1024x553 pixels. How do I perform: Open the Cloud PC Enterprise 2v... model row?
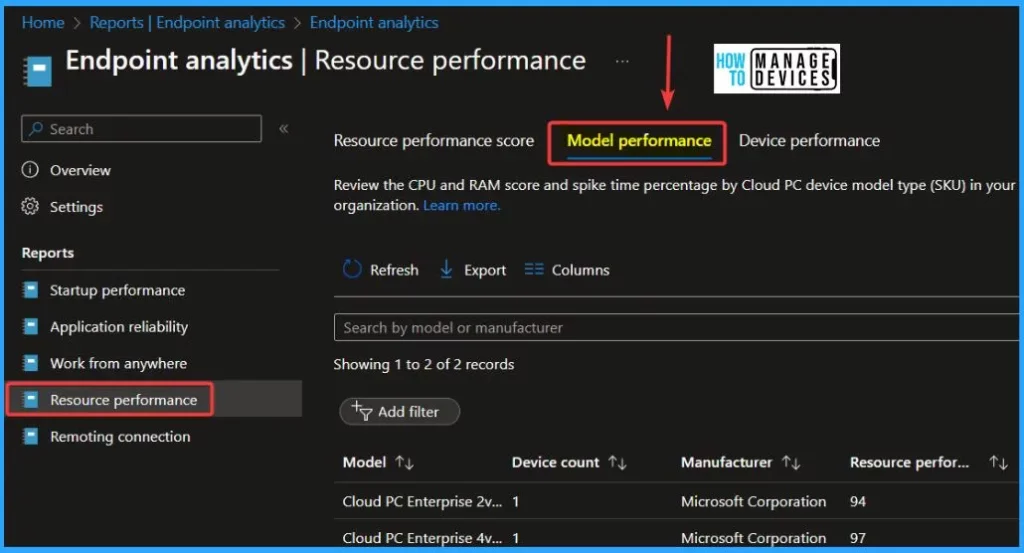tap(422, 501)
